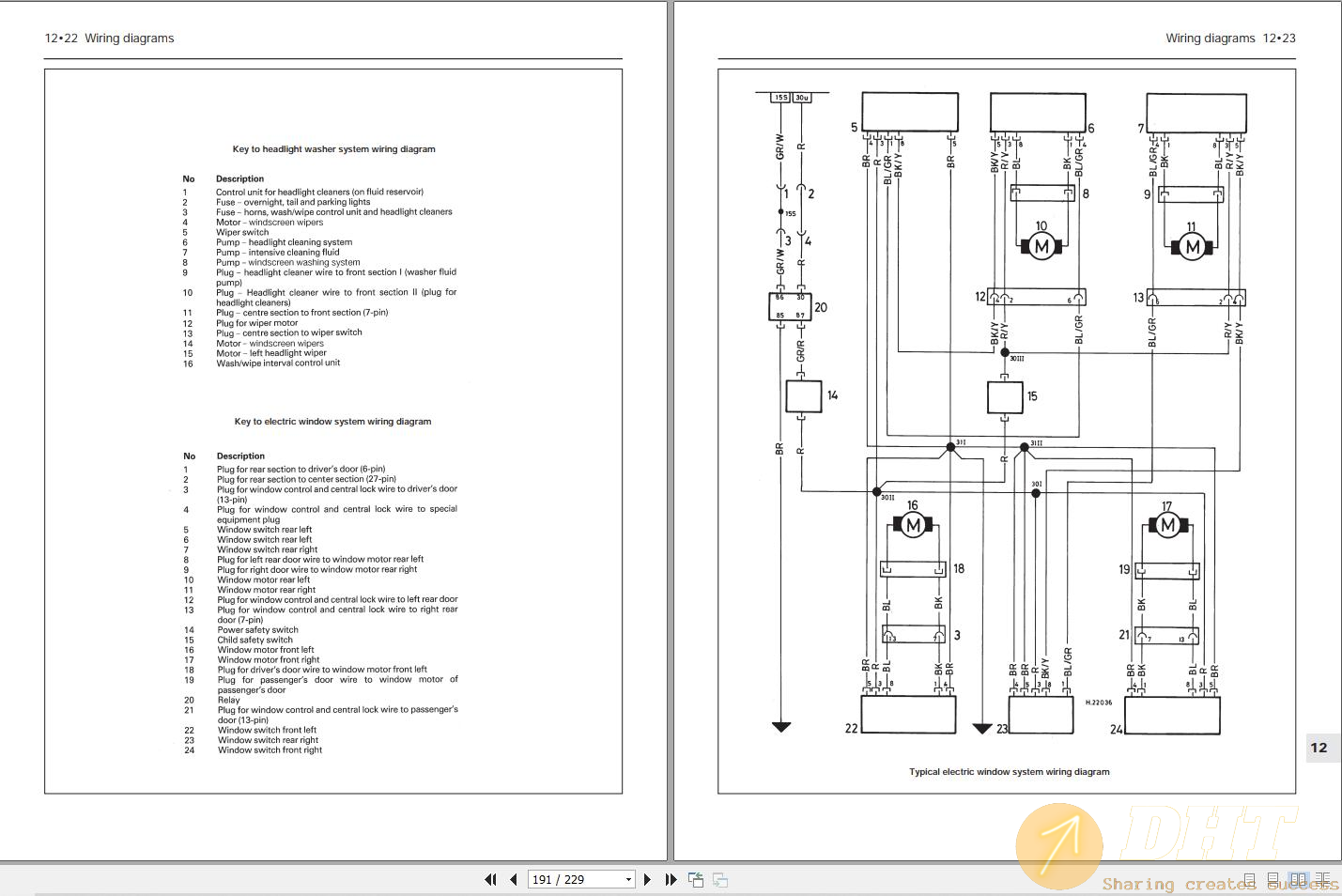The image size is (1342, 896).
Task: Click 'Wiper switch' entry in headlight key
Action: click(x=242, y=232)
